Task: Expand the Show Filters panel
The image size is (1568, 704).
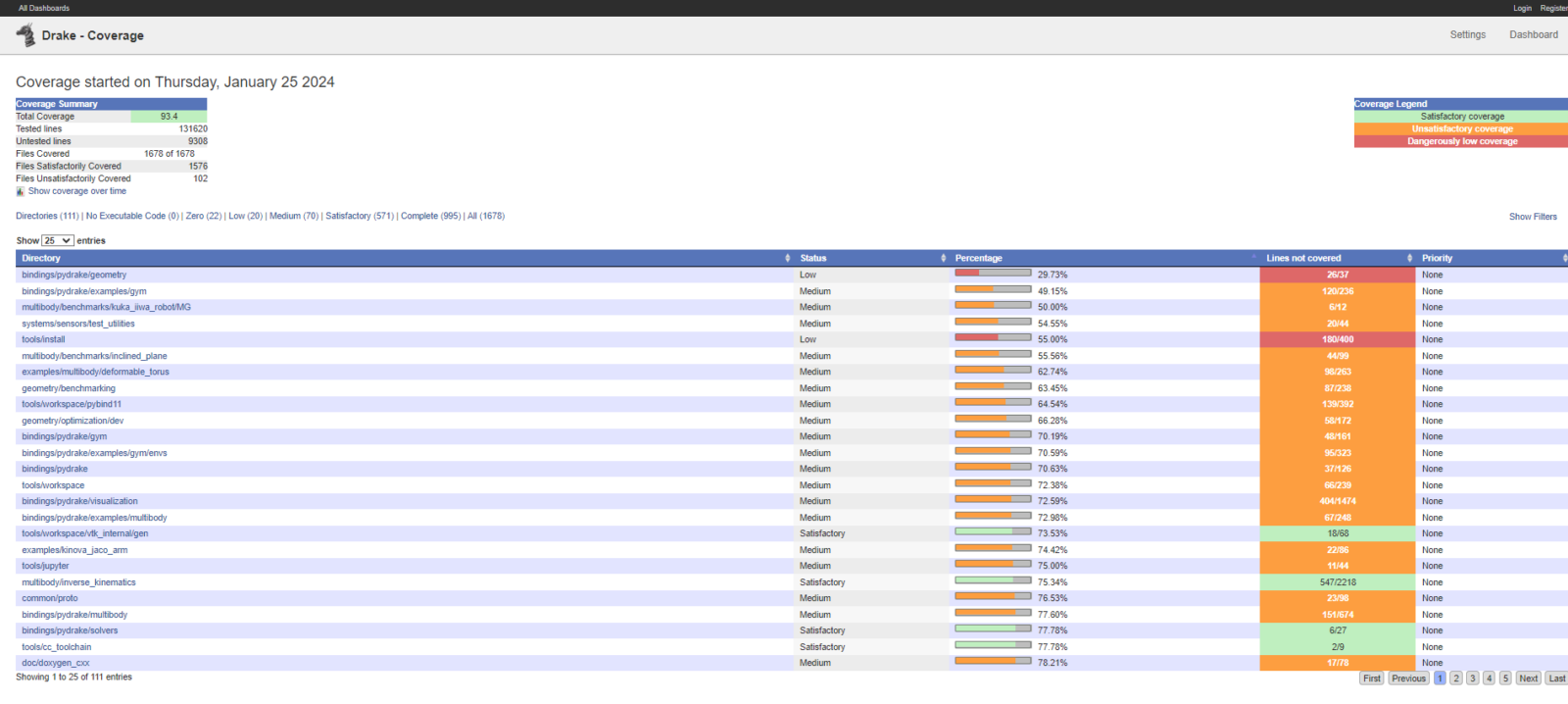Action: (1532, 217)
